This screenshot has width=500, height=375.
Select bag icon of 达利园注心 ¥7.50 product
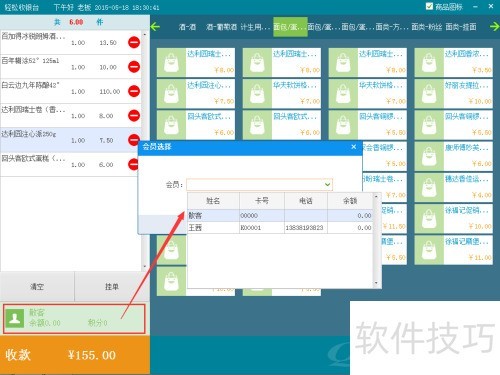[x=171, y=94]
